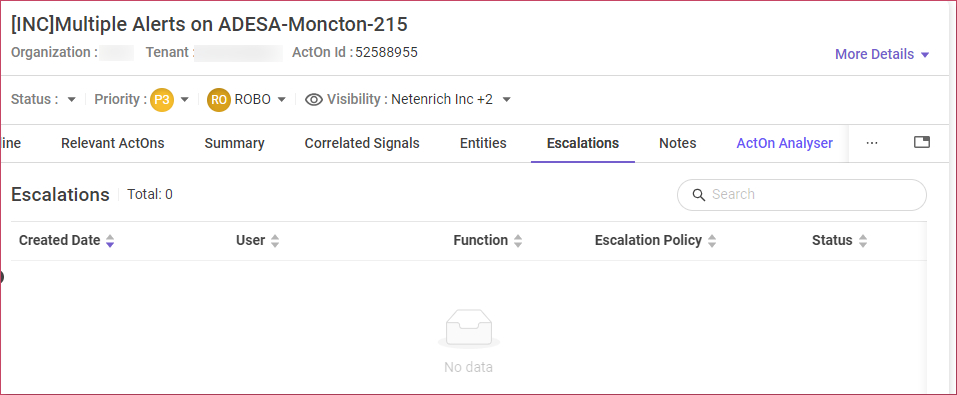The height and width of the screenshot is (395, 957).
Task: Expand the Status dropdown arrow
Action: click(x=71, y=100)
